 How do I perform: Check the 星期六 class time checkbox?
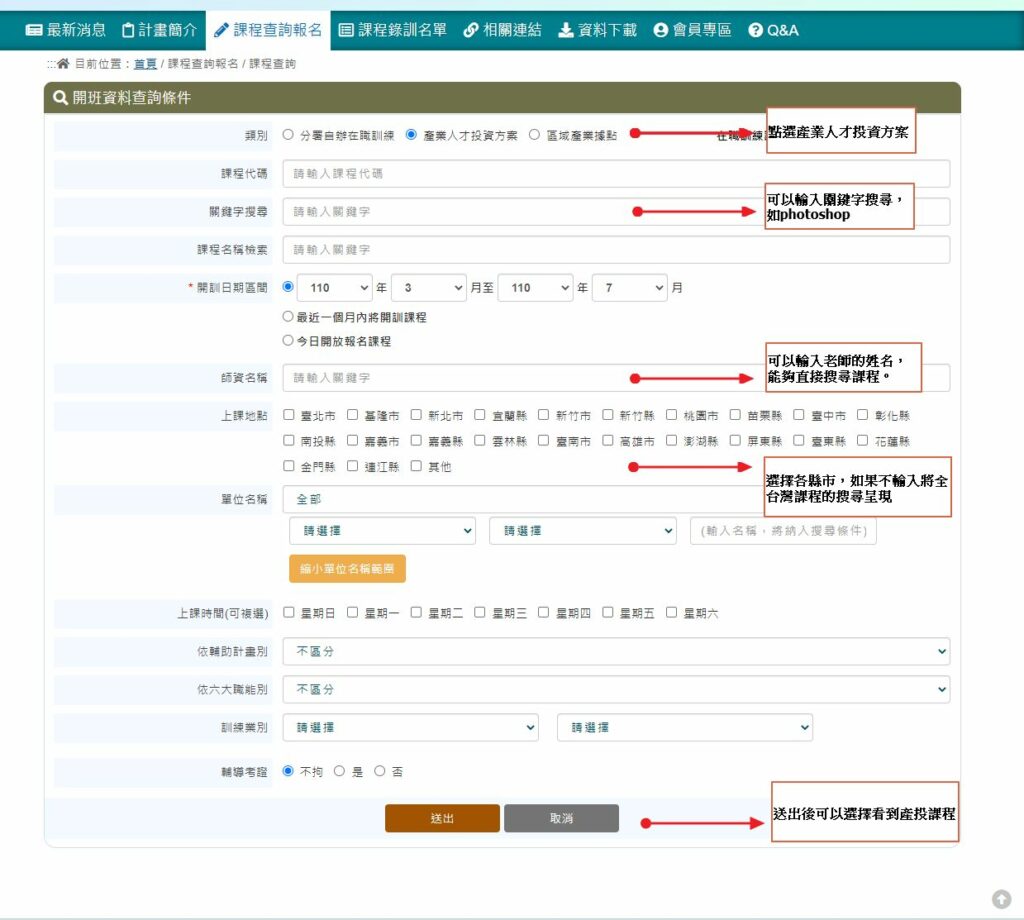672,613
